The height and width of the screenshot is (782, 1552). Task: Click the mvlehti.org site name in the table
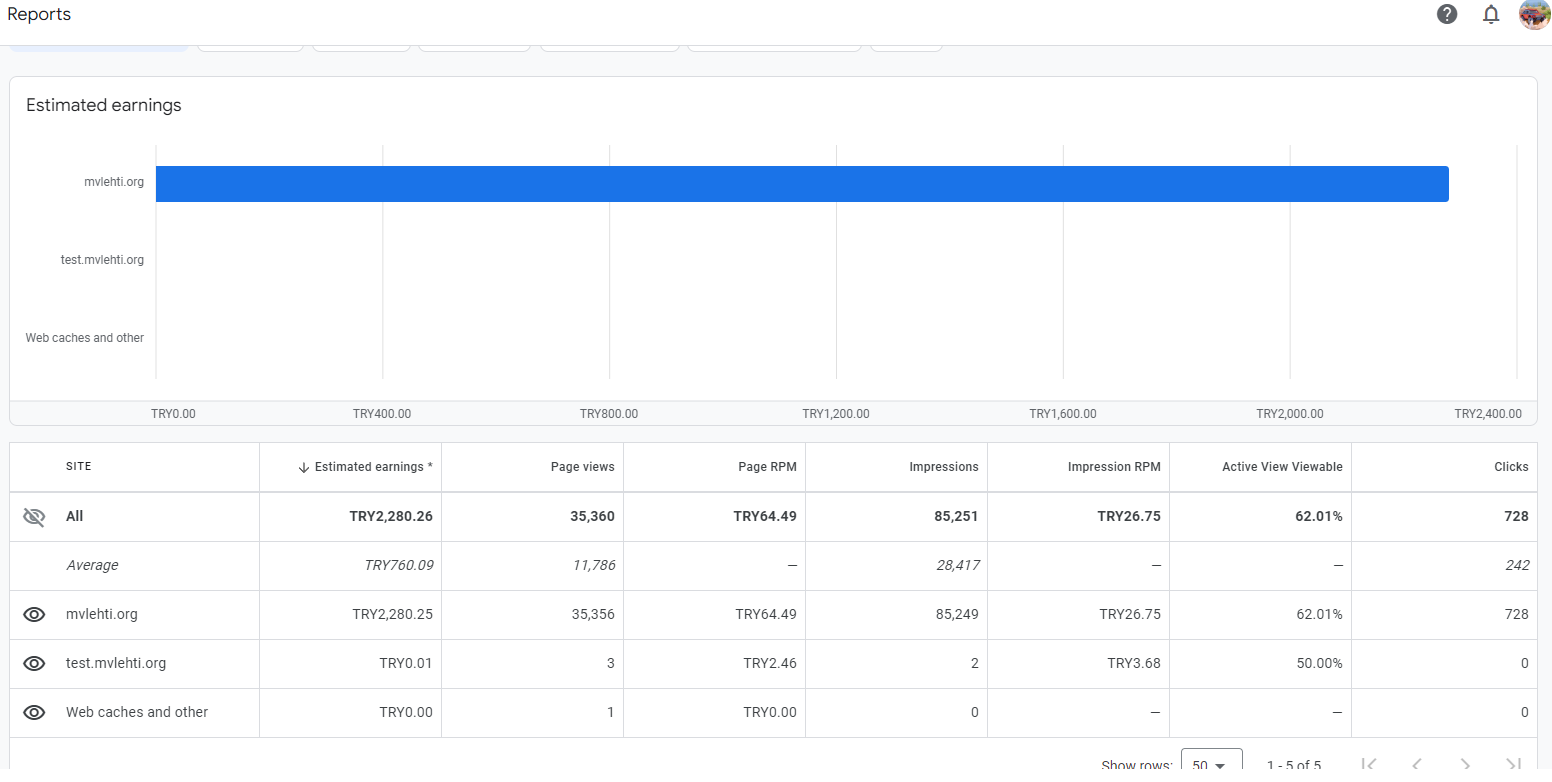[x=102, y=615]
